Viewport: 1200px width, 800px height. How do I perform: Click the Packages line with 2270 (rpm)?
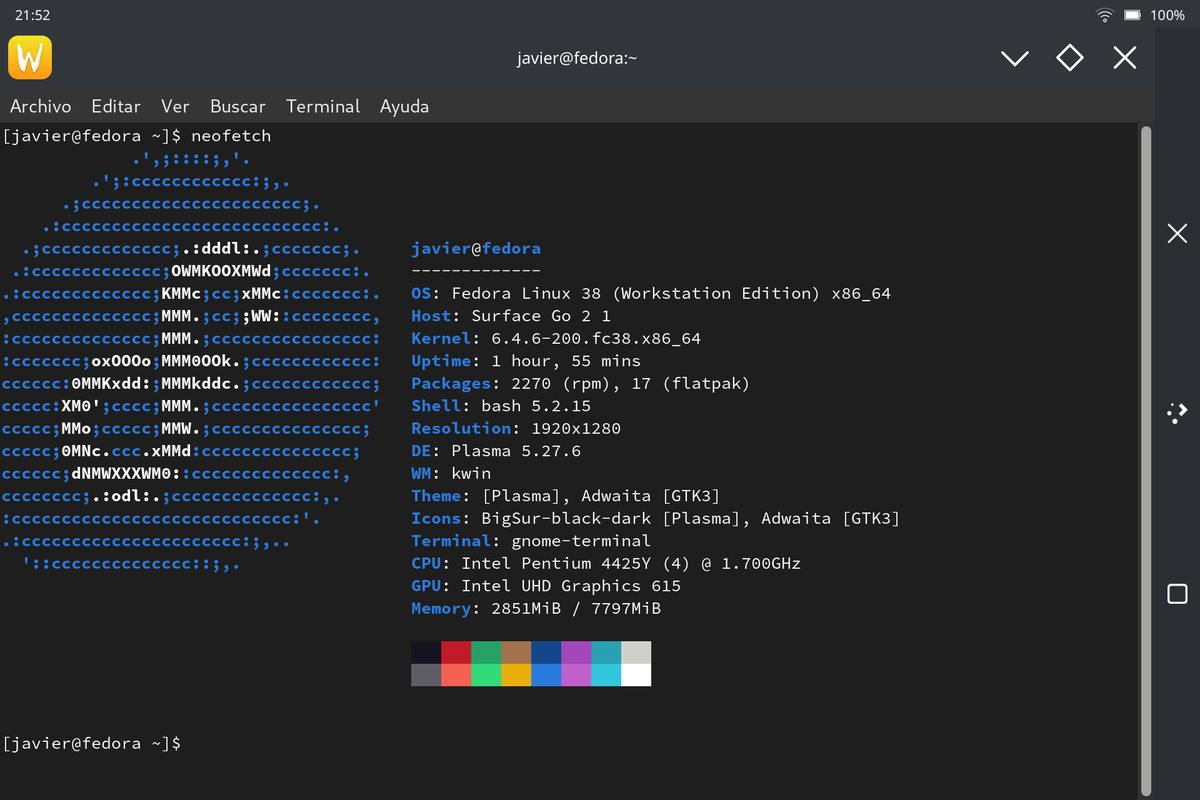[580, 383]
